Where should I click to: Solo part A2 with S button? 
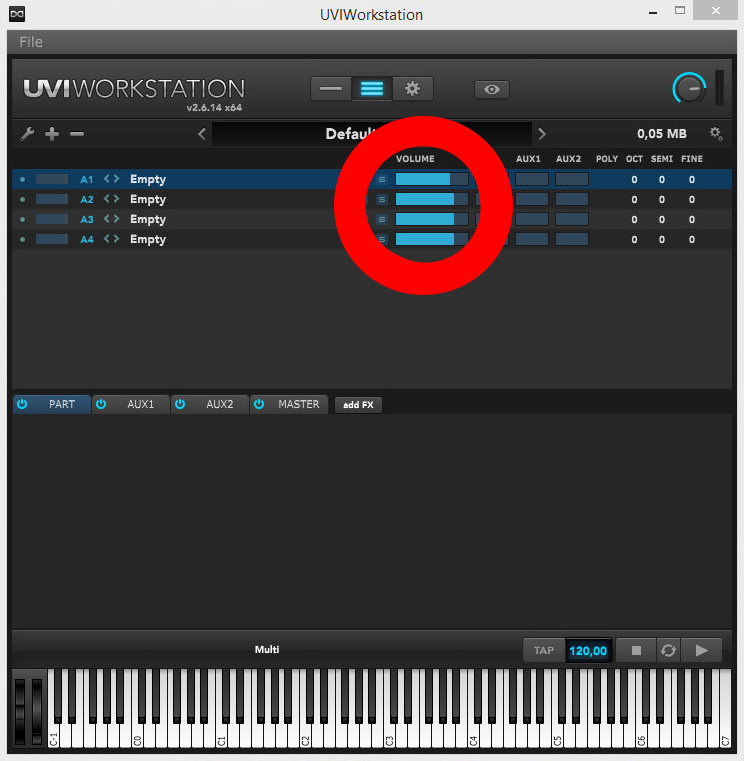[x=382, y=199]
